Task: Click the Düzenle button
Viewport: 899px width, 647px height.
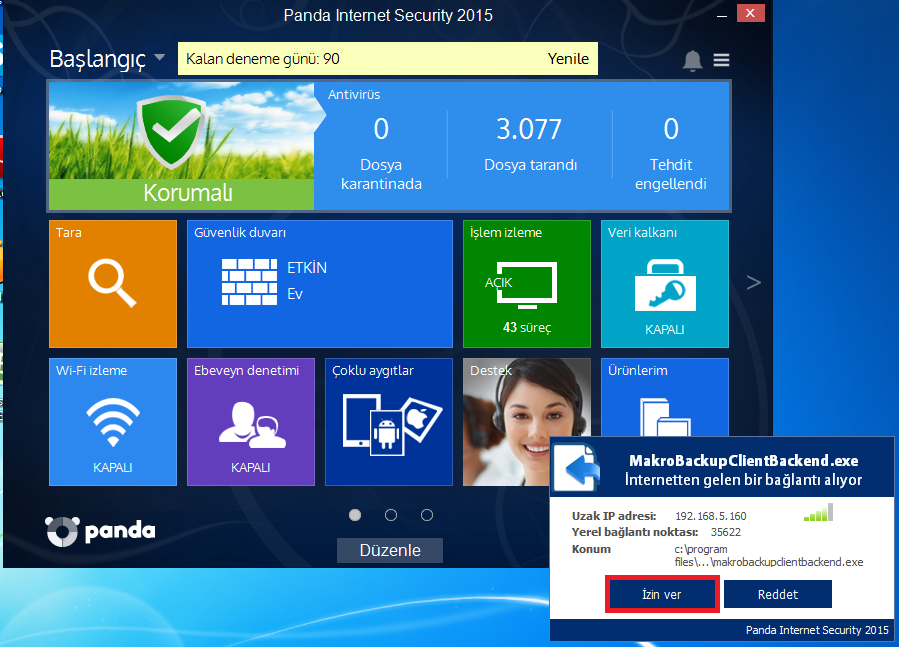Action: click(x=390, y=550)
